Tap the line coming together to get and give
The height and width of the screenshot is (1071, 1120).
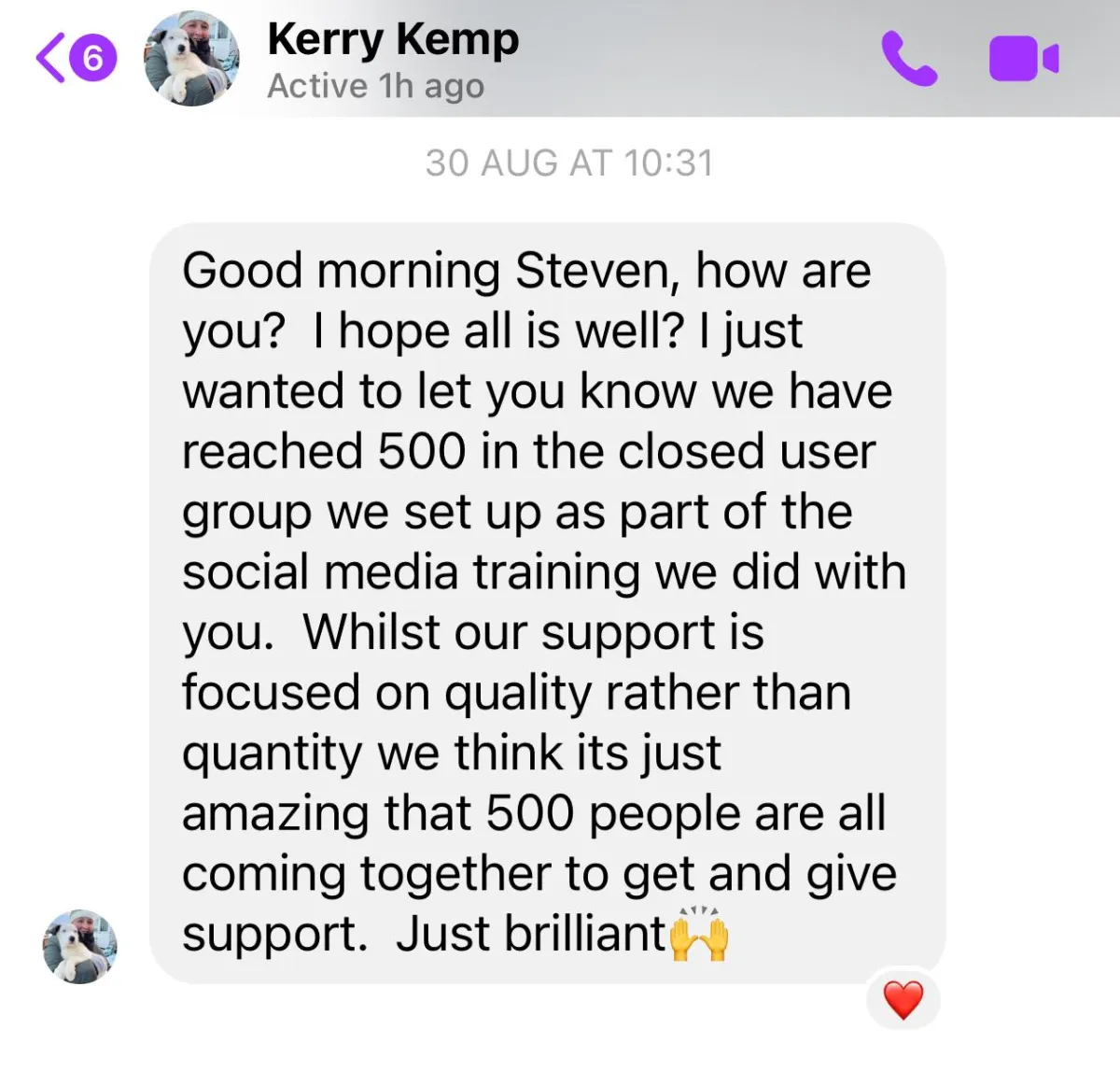tap(539, 874)
